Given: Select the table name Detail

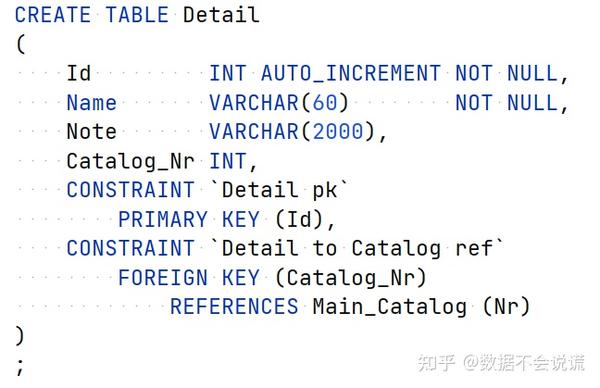Looking at the screenshot, I should [x=221, y=15].
